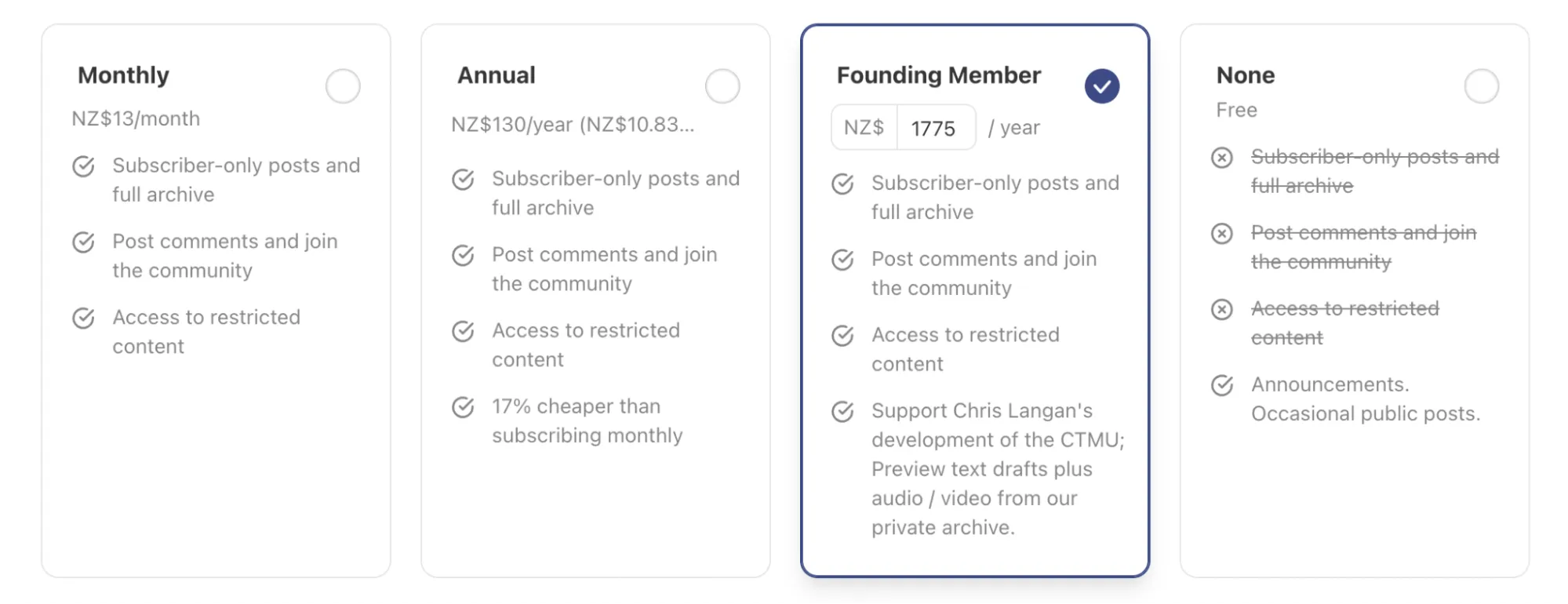Click the Monthly plan title
The height and width of the screenshot is (604, 1568).
(x=124, y=75)
